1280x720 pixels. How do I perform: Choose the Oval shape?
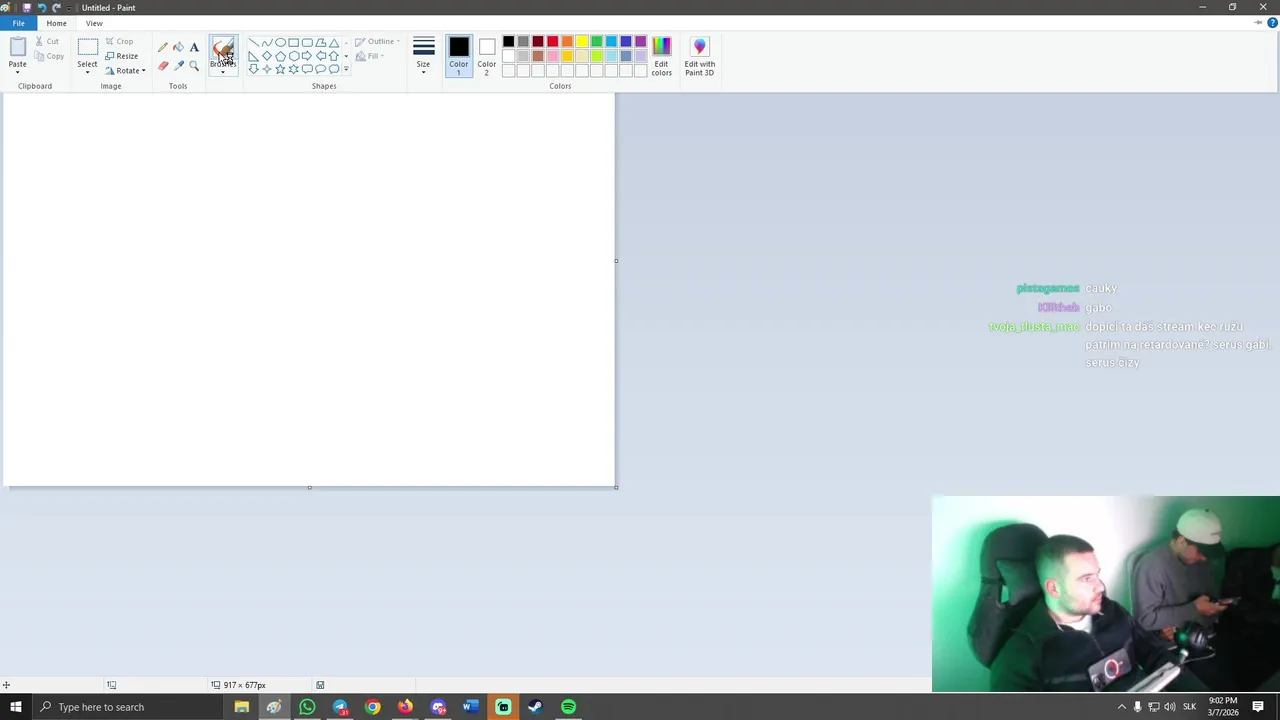coord(281,43)
